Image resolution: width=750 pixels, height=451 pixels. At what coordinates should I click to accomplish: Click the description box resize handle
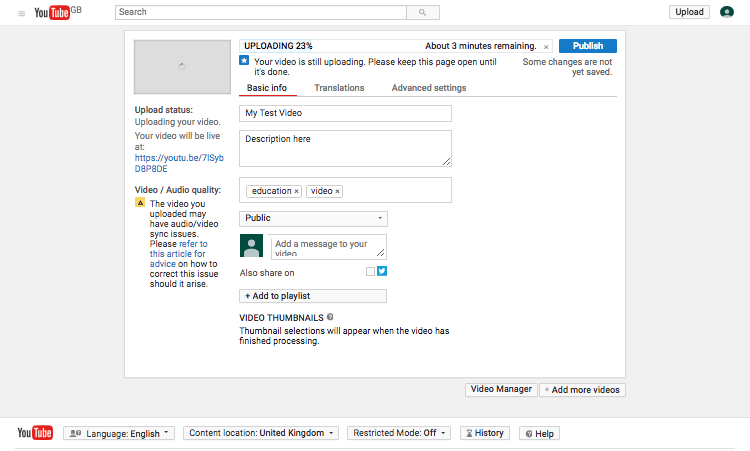[x=446, y=162]
